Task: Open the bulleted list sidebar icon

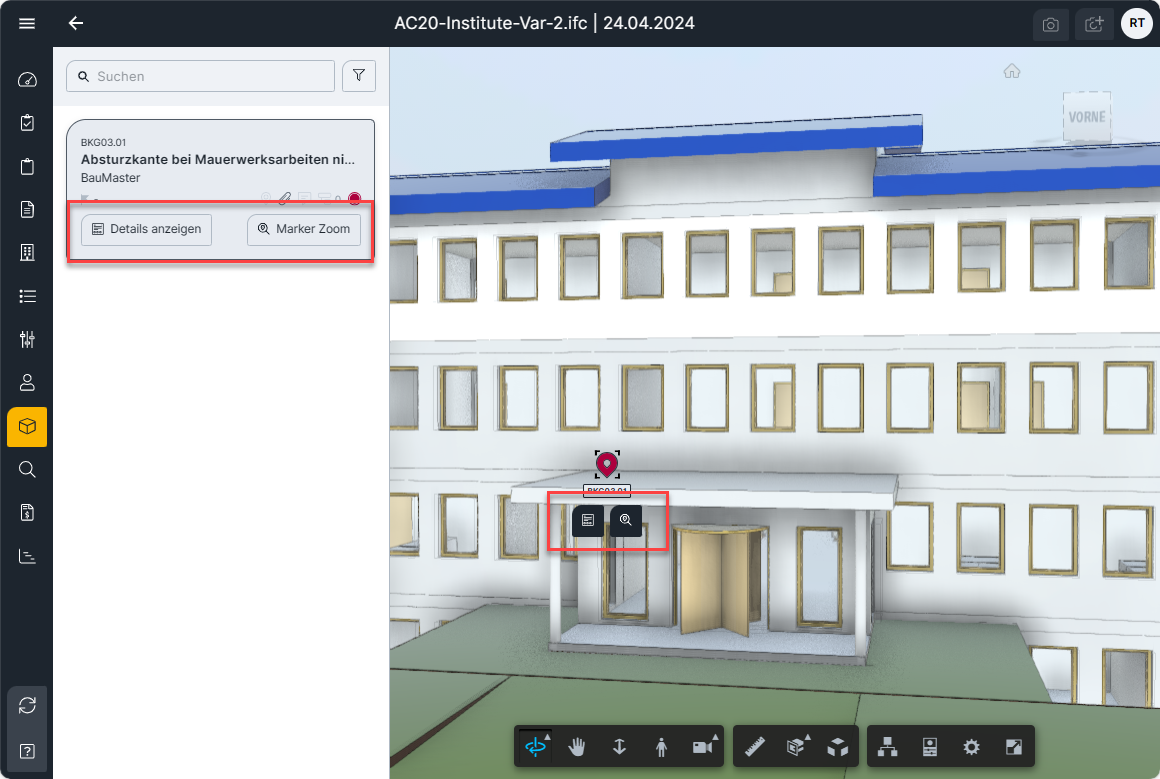Action: click(x=27, y=297)
